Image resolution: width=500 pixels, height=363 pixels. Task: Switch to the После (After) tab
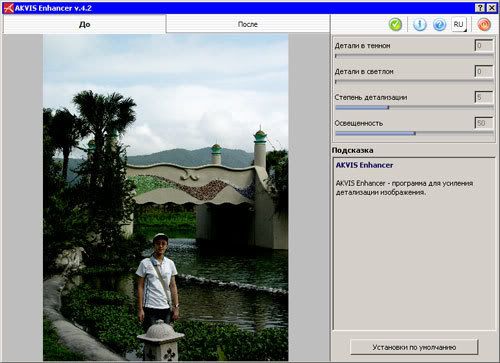click(248, 24)
